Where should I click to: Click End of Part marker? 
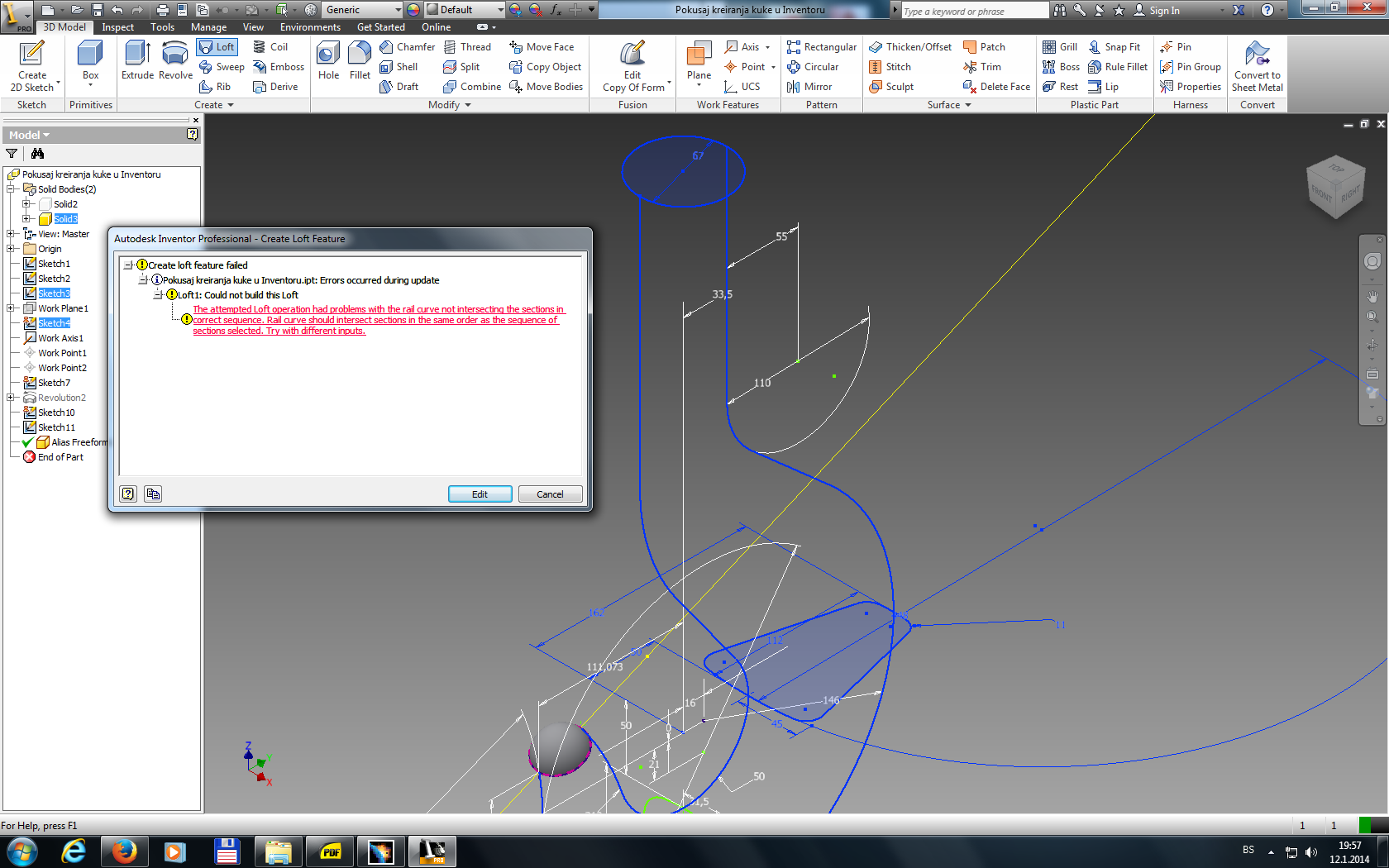60,457
